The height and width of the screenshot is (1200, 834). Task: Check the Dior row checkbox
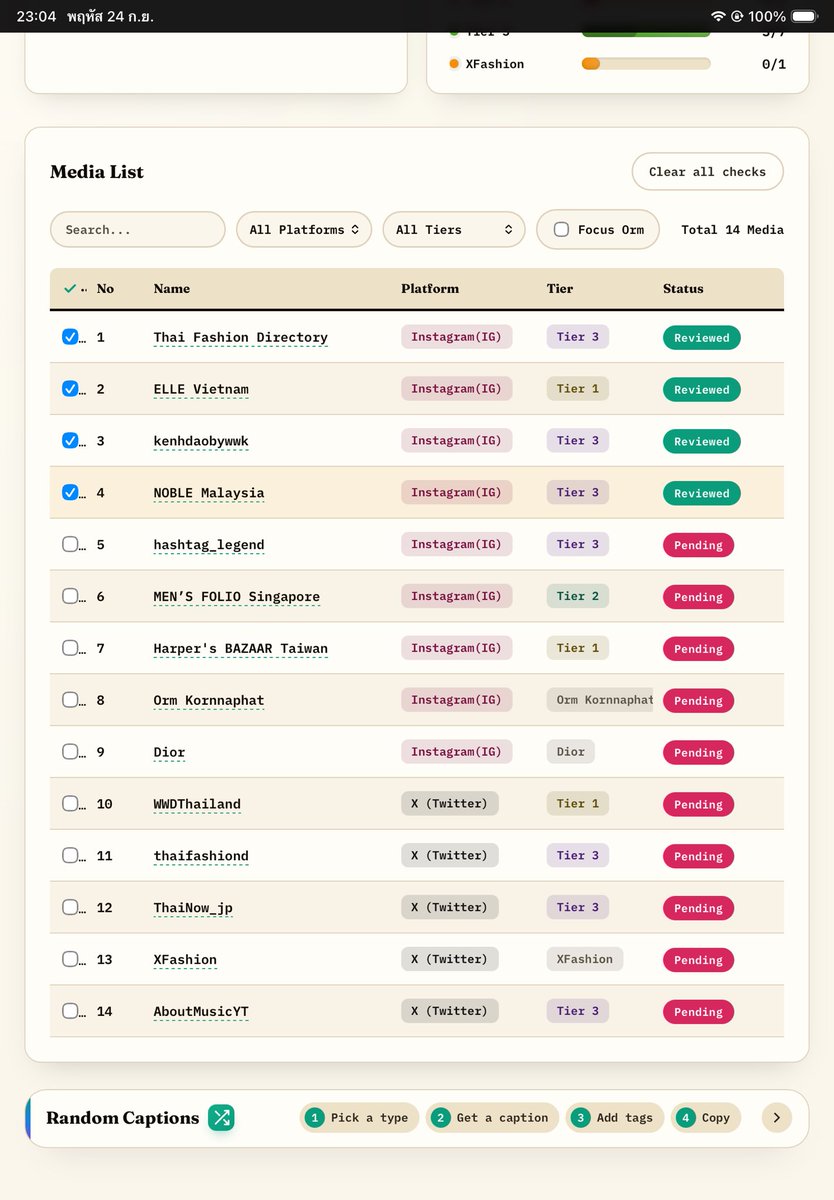pos(70,752)
